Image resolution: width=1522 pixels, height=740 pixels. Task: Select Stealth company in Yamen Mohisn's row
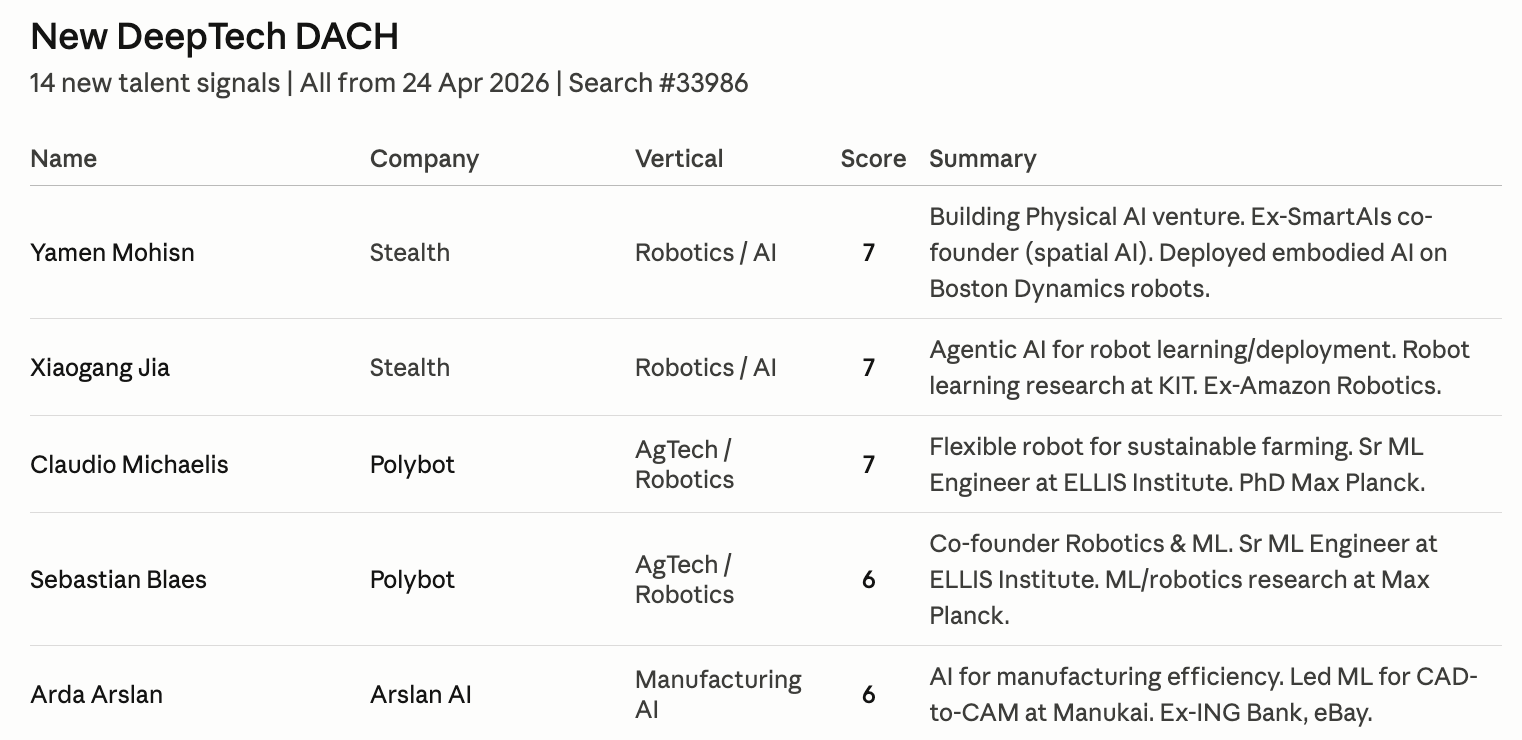pos(409,253)
